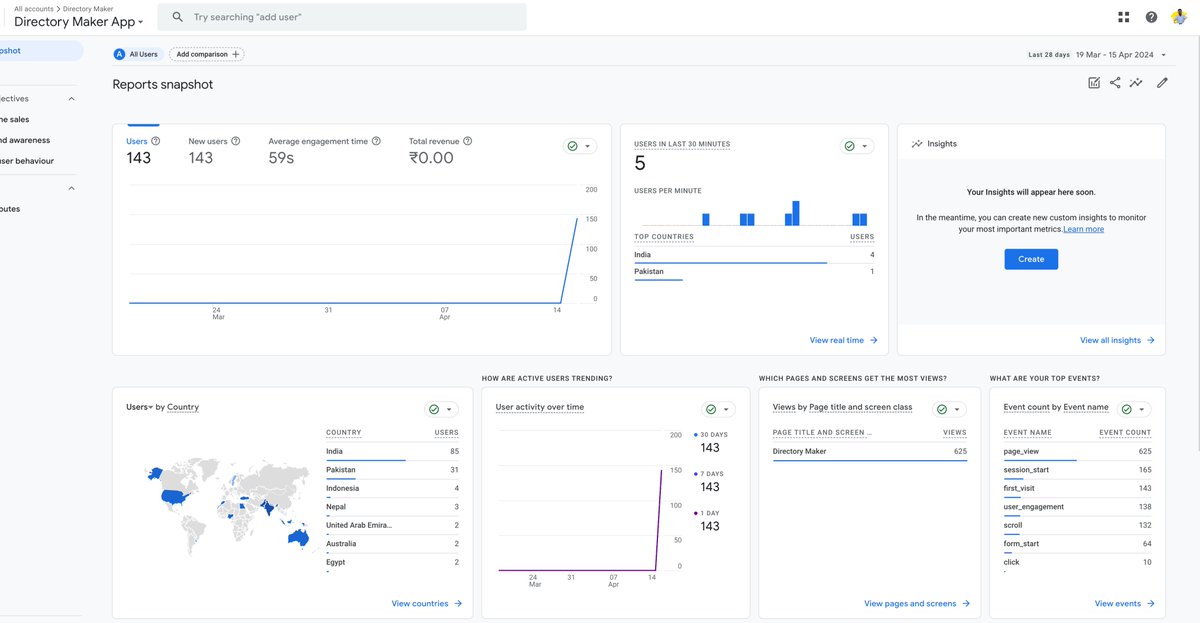
Task: Click the All accounts breadcrumb
Action: 33,8
